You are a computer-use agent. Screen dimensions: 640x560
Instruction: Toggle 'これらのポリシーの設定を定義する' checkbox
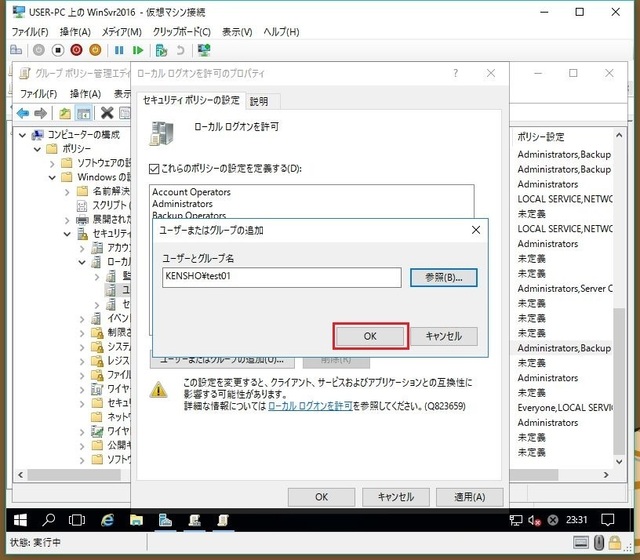pyautogui.click(x=154, y=169)
